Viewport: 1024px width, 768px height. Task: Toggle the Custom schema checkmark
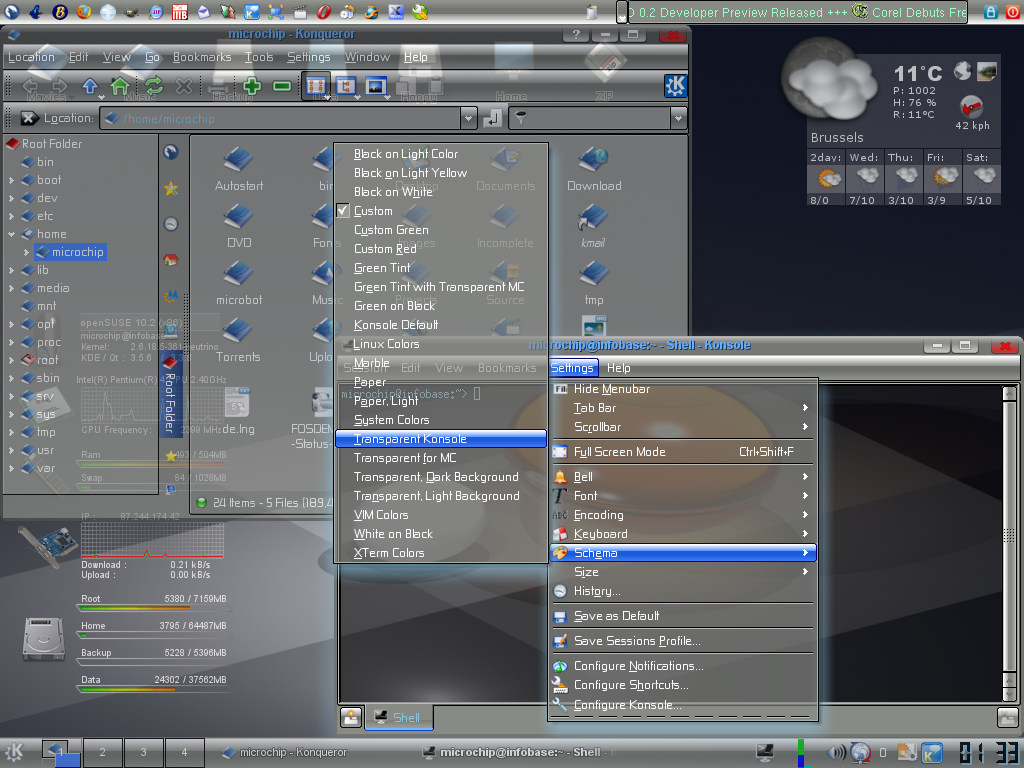(343, 210)
